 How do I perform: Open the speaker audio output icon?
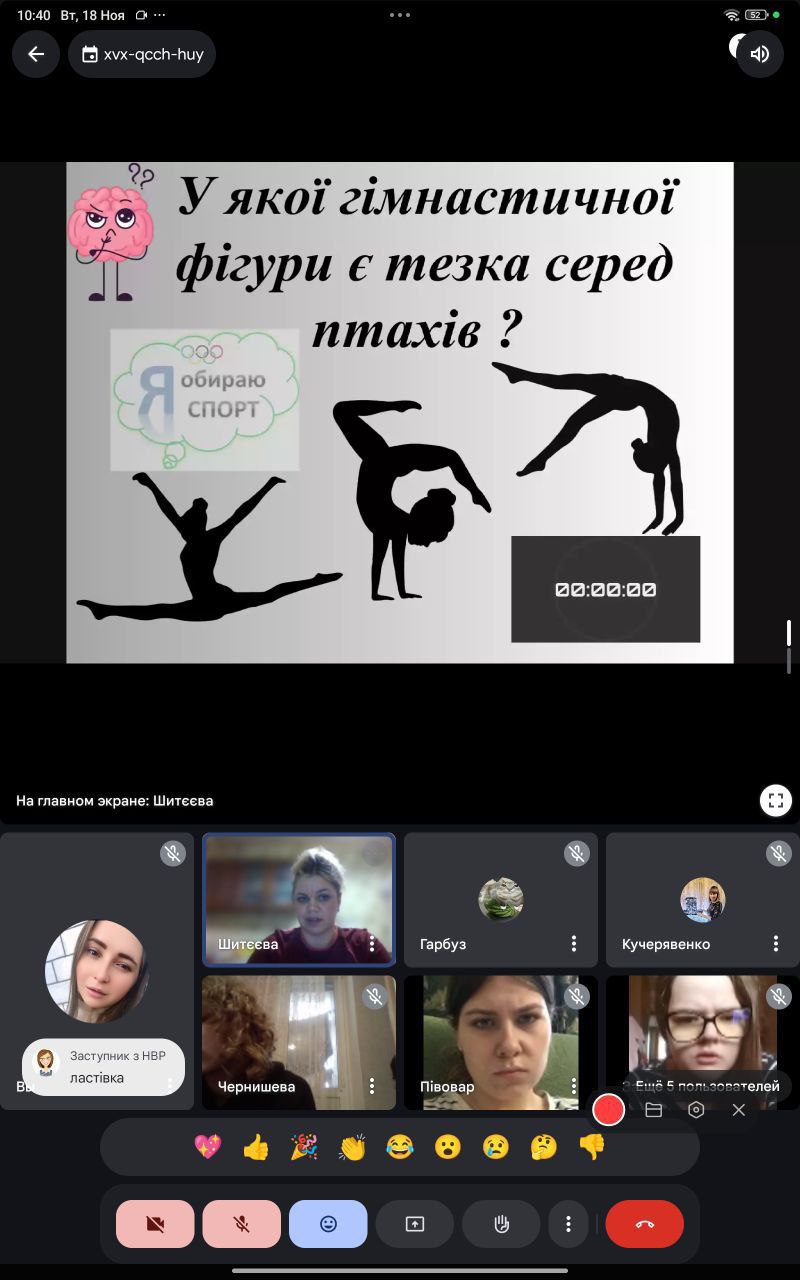(760, 54)
